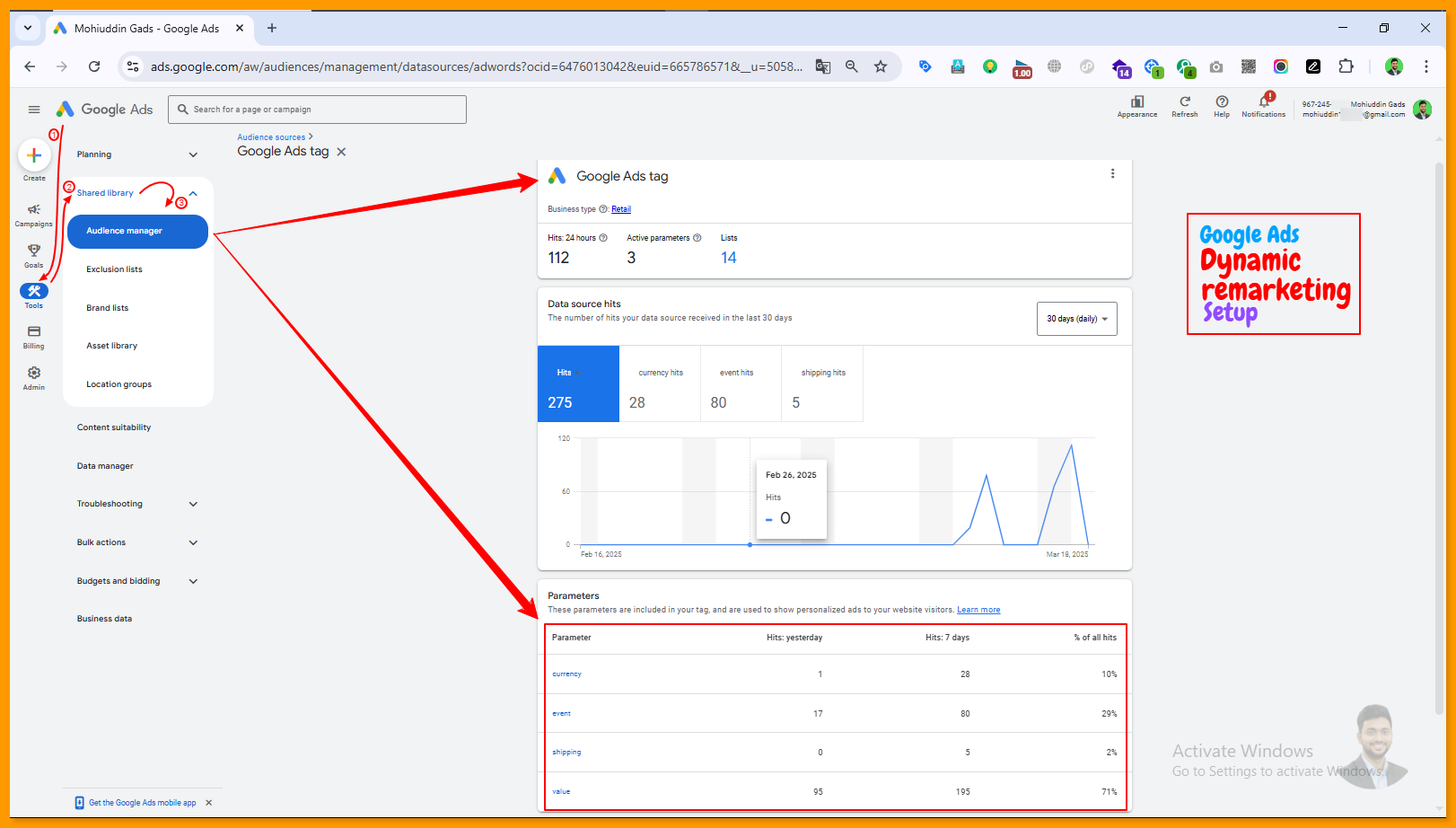Click Get the Google Ads mobile app

142,803
